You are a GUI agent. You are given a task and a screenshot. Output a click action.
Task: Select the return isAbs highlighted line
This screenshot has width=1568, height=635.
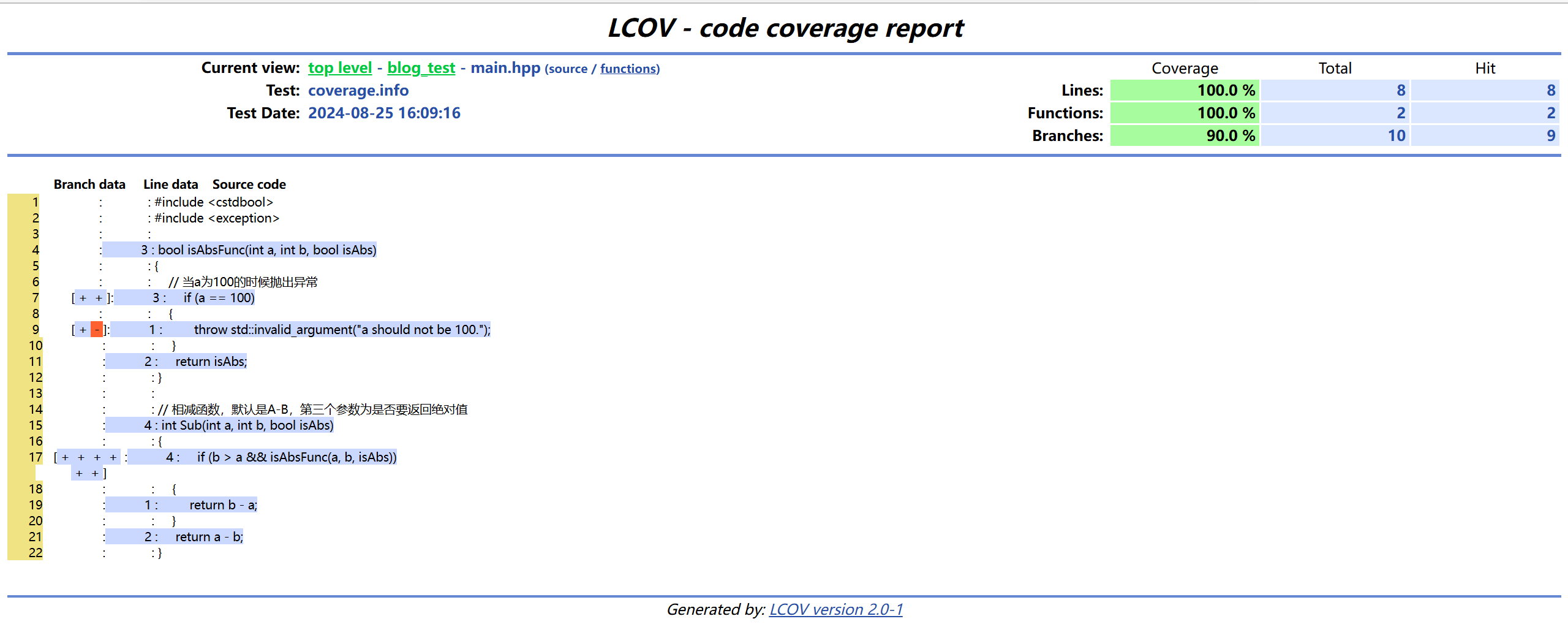211,362
